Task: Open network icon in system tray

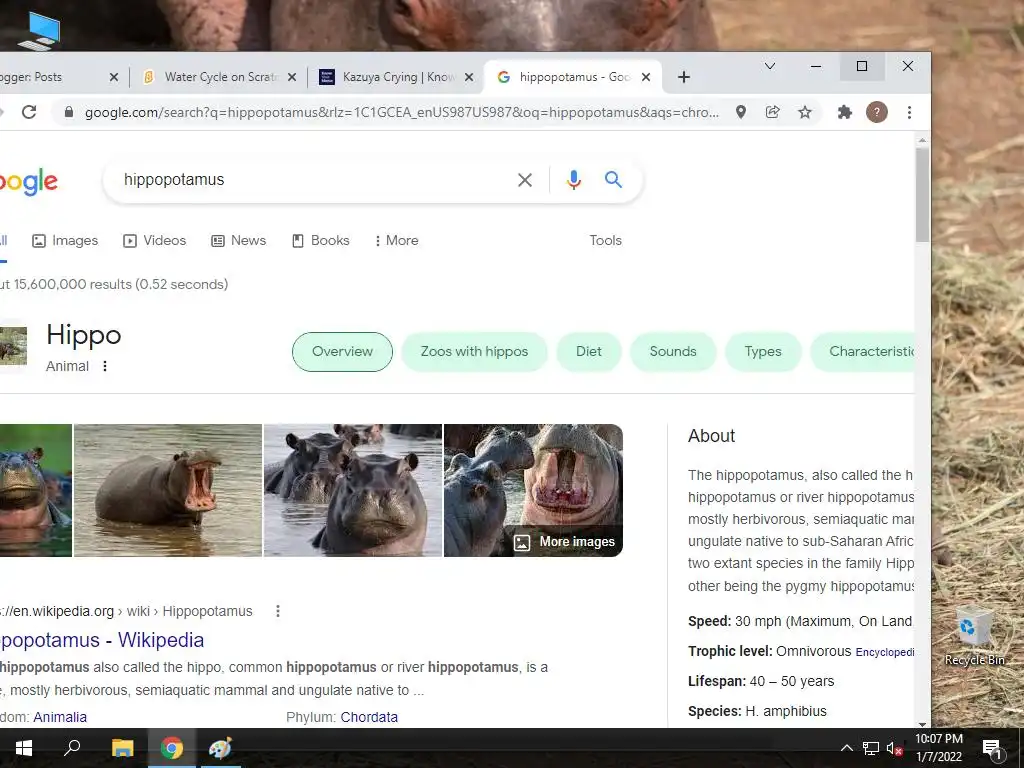Action: pyautogui.click(x=871, y=748)
